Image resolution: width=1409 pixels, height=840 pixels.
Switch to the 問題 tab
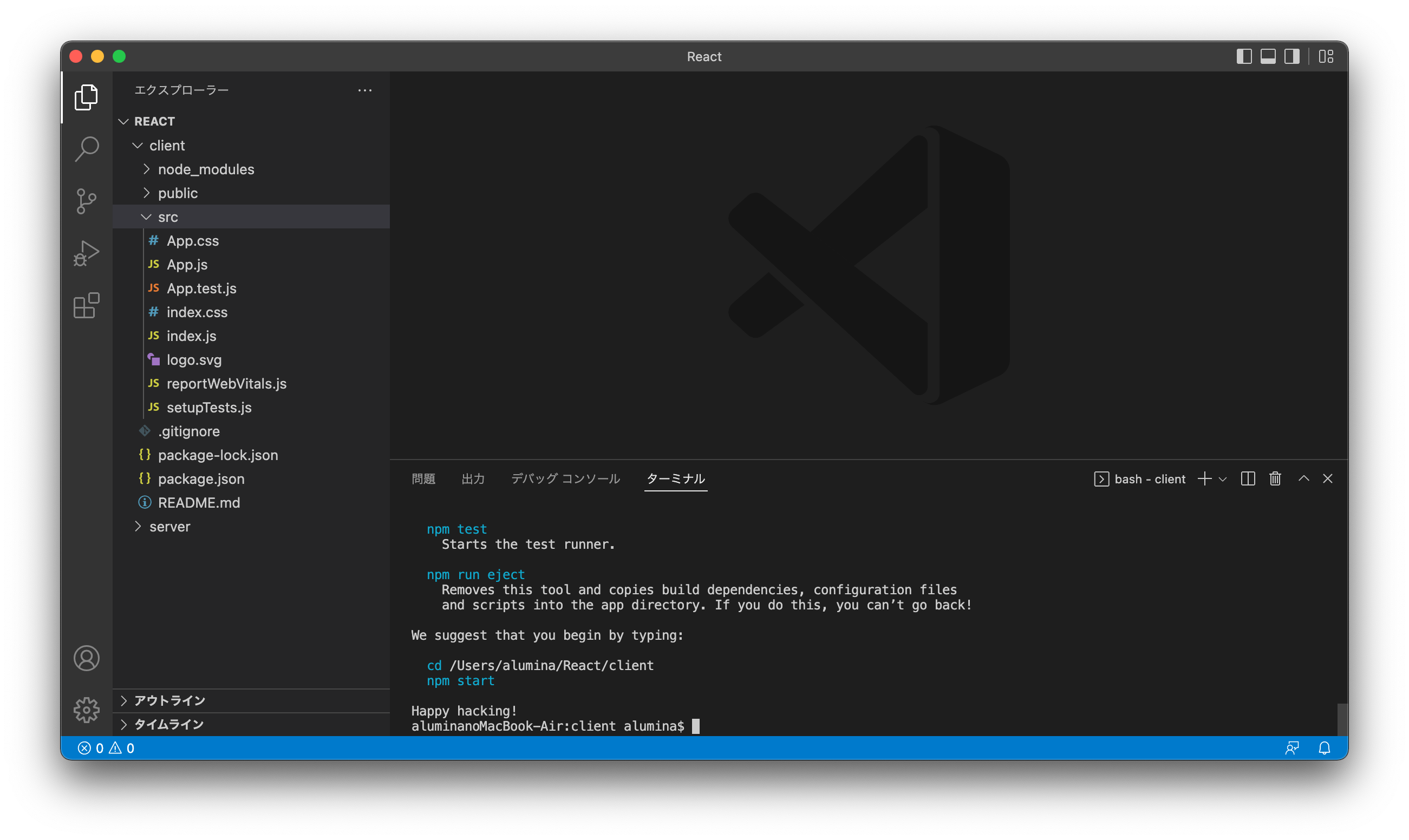coord(423,479)
